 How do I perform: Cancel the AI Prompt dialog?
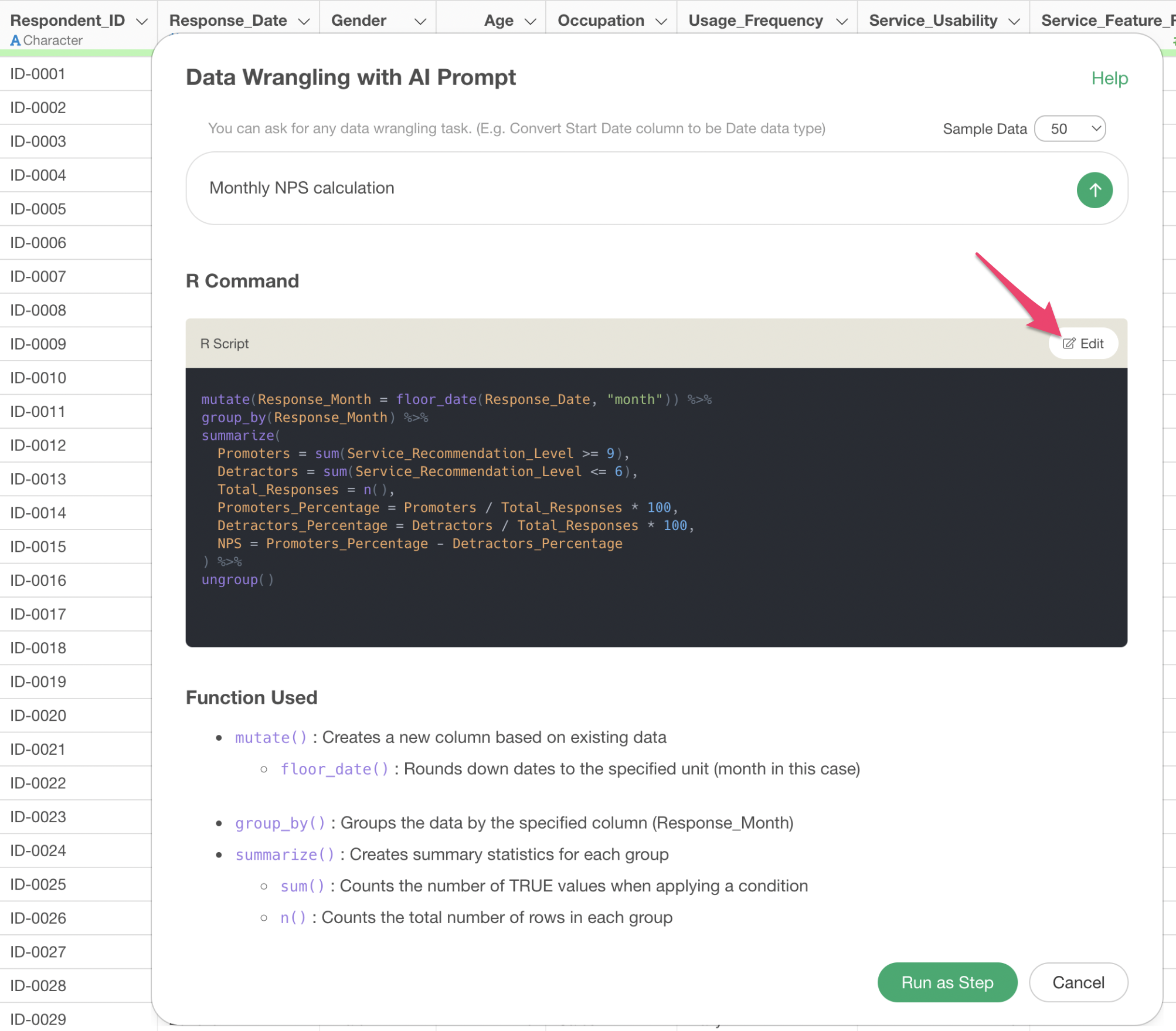[1078, 982]
